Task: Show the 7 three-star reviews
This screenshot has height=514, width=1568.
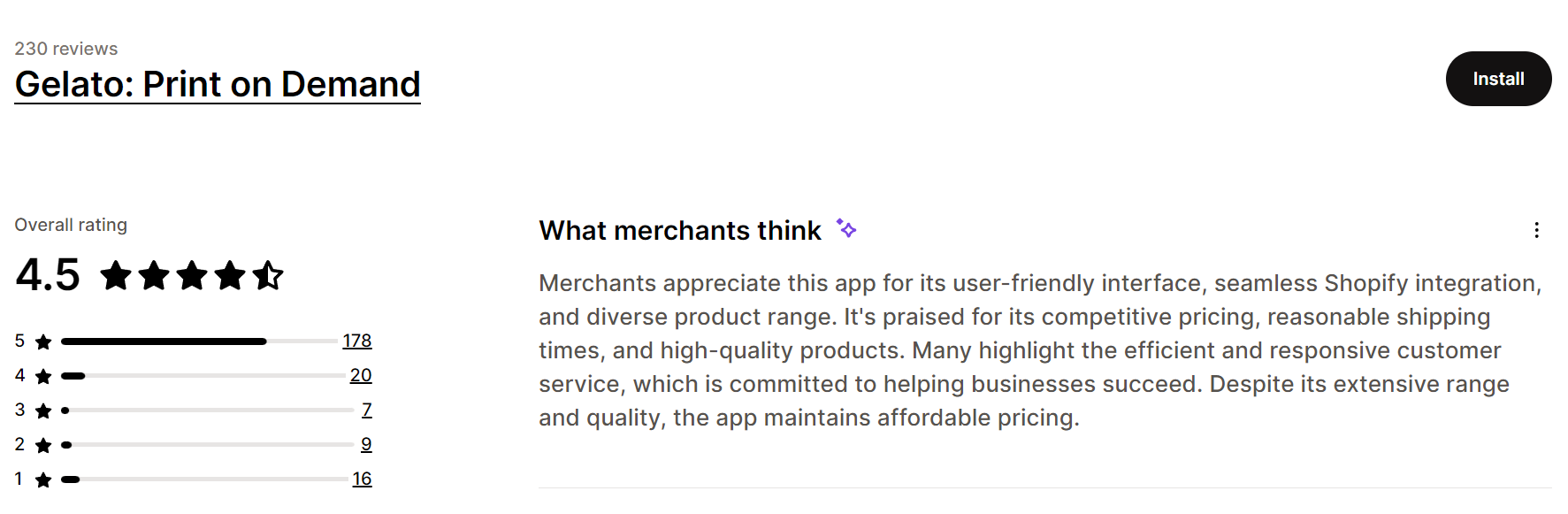Action: click(x=368, y=410)
